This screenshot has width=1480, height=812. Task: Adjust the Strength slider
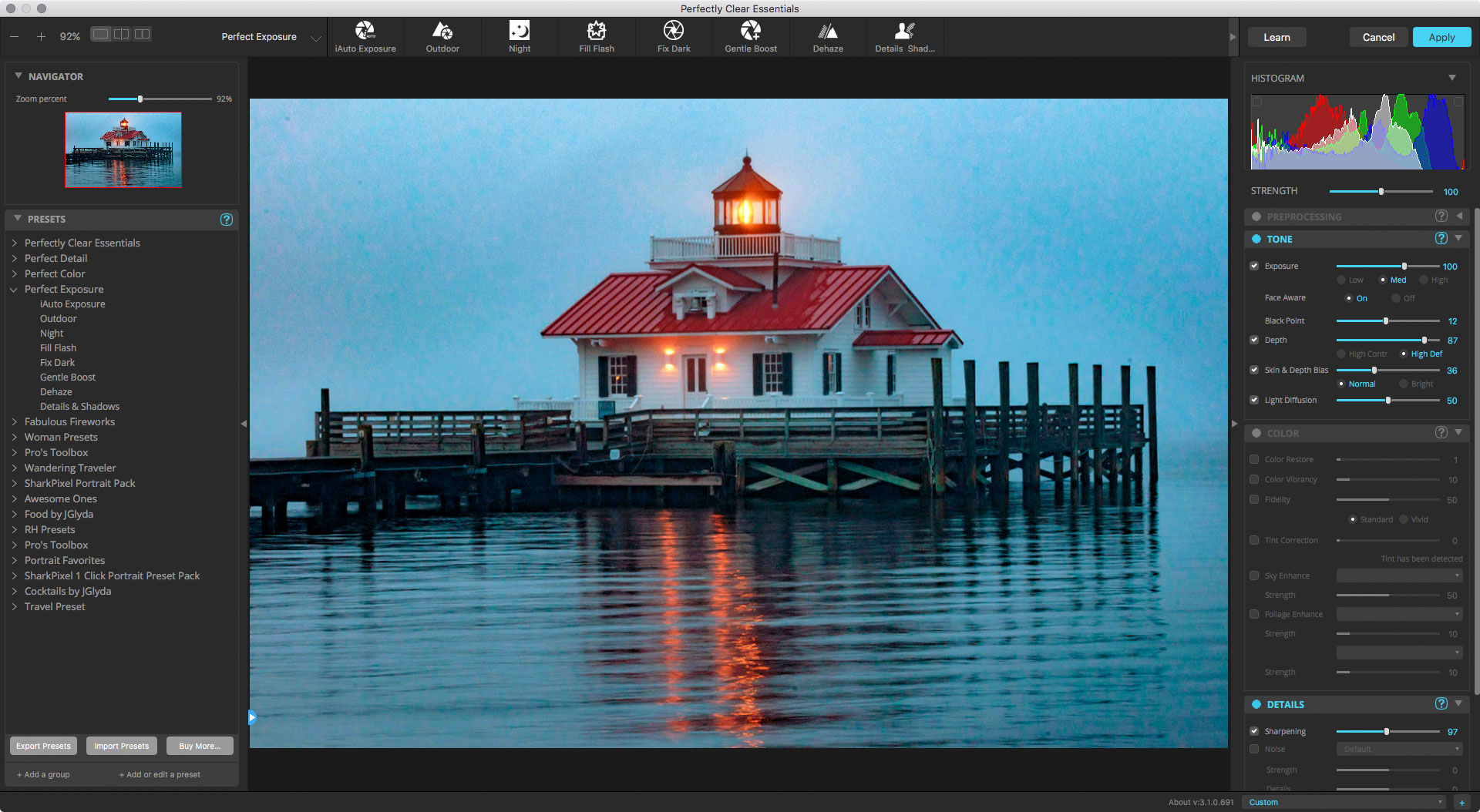pos(1381,191)
